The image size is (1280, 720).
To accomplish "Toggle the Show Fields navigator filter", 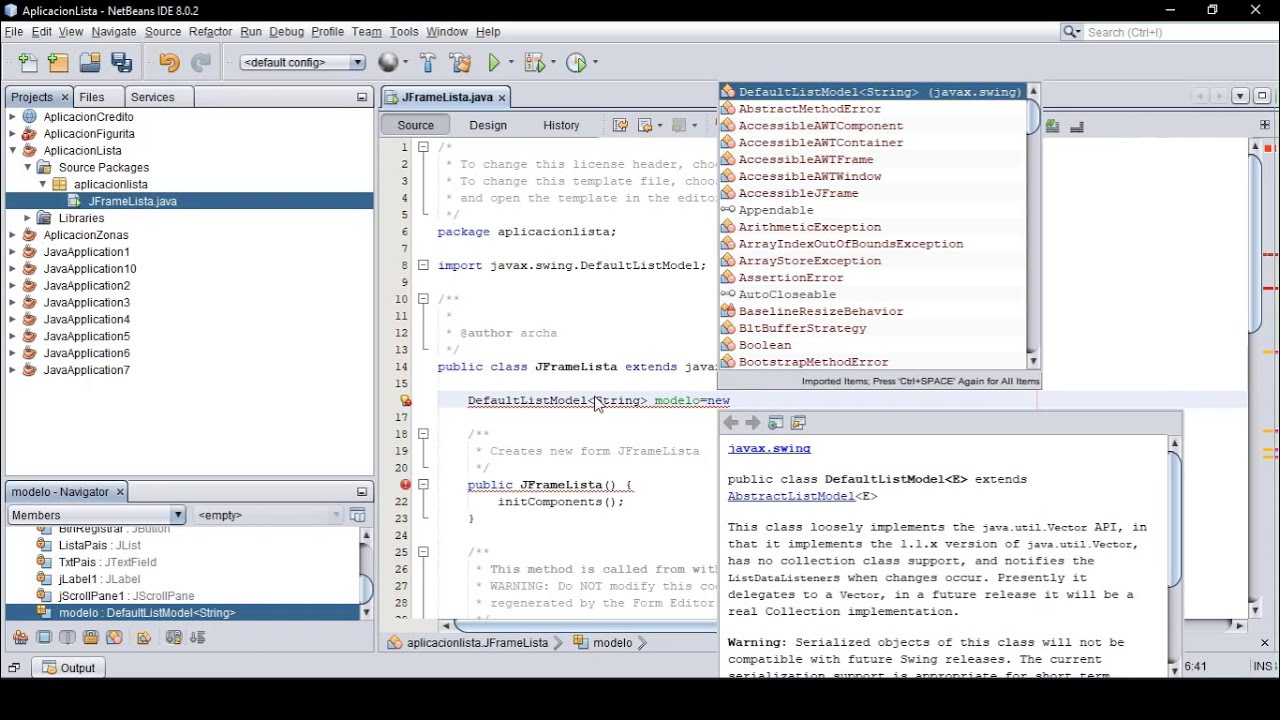I will (44, 638).
